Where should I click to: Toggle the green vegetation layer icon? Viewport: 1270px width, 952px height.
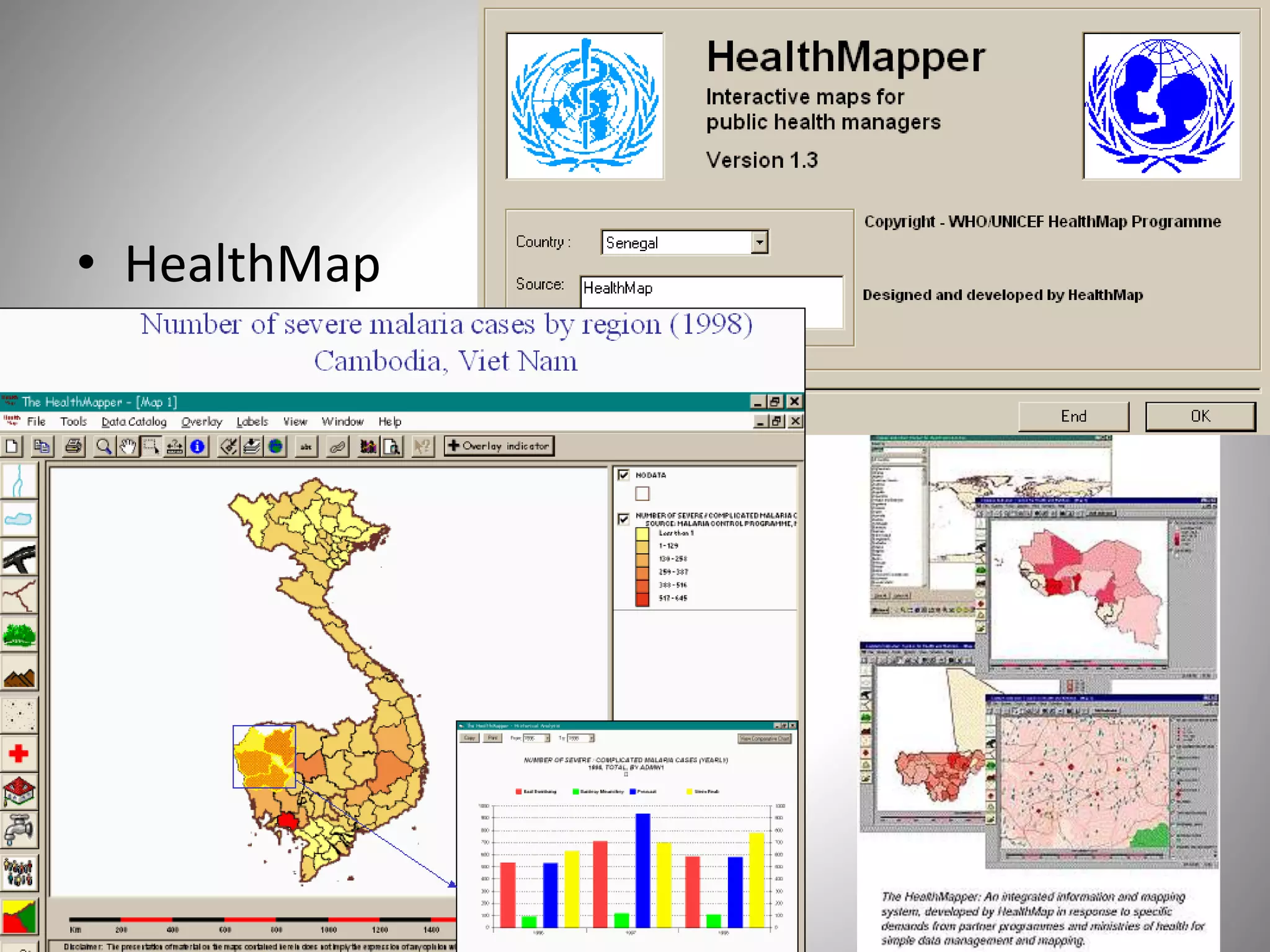[x=19, y=634]
